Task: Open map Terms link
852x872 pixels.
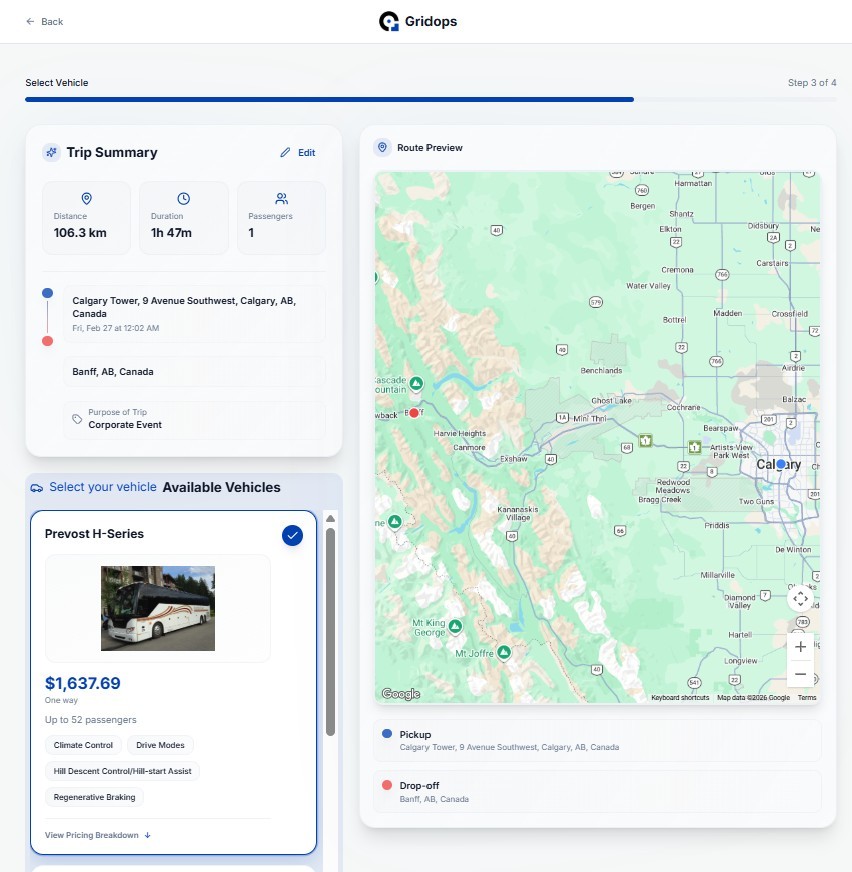Action: pyautogui.click(x=807, y=697)
